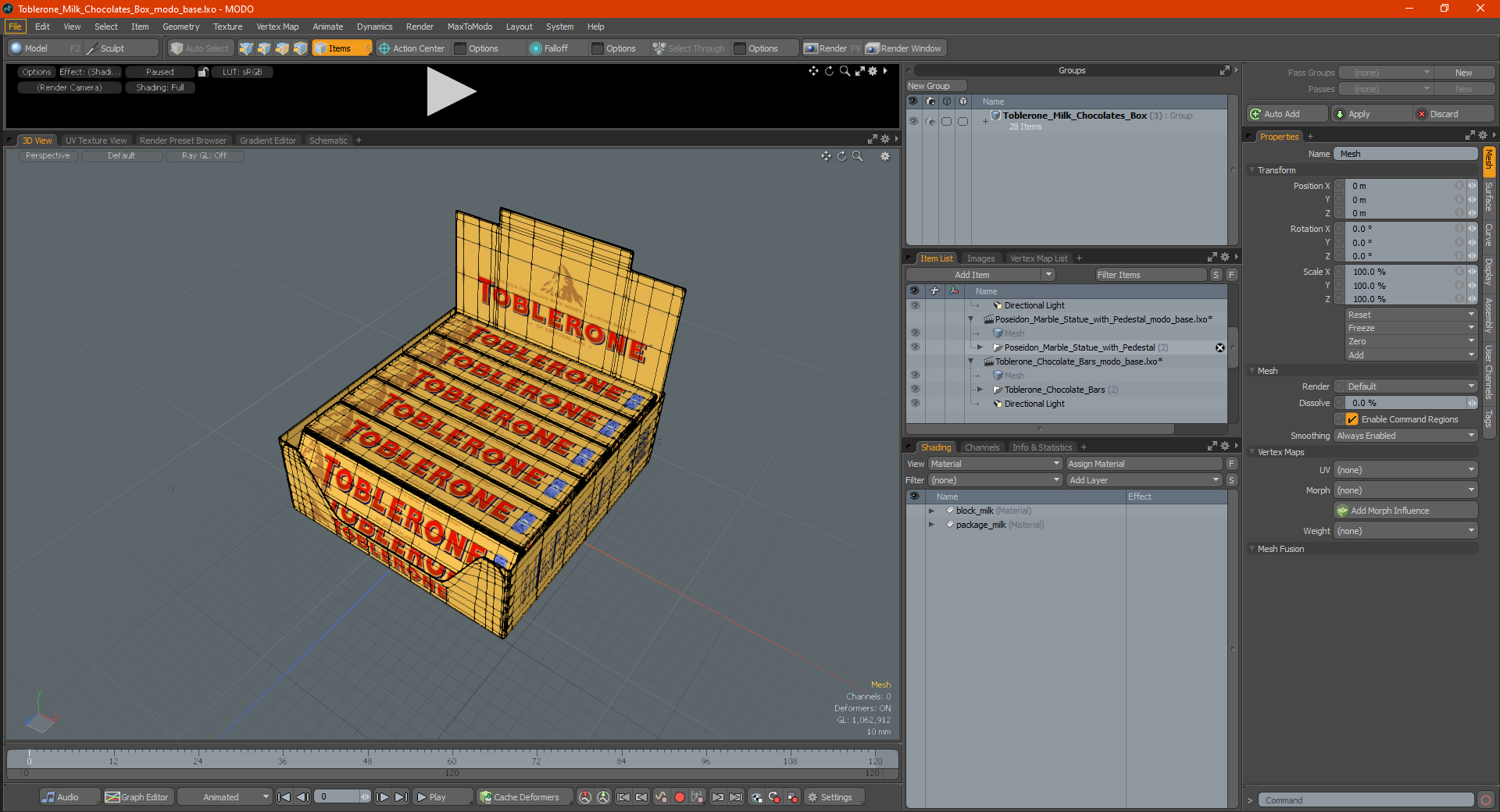This screenshot has height=812, width=1500.
Task: Open Add Layer dropdown
Action: [1145, 480]
